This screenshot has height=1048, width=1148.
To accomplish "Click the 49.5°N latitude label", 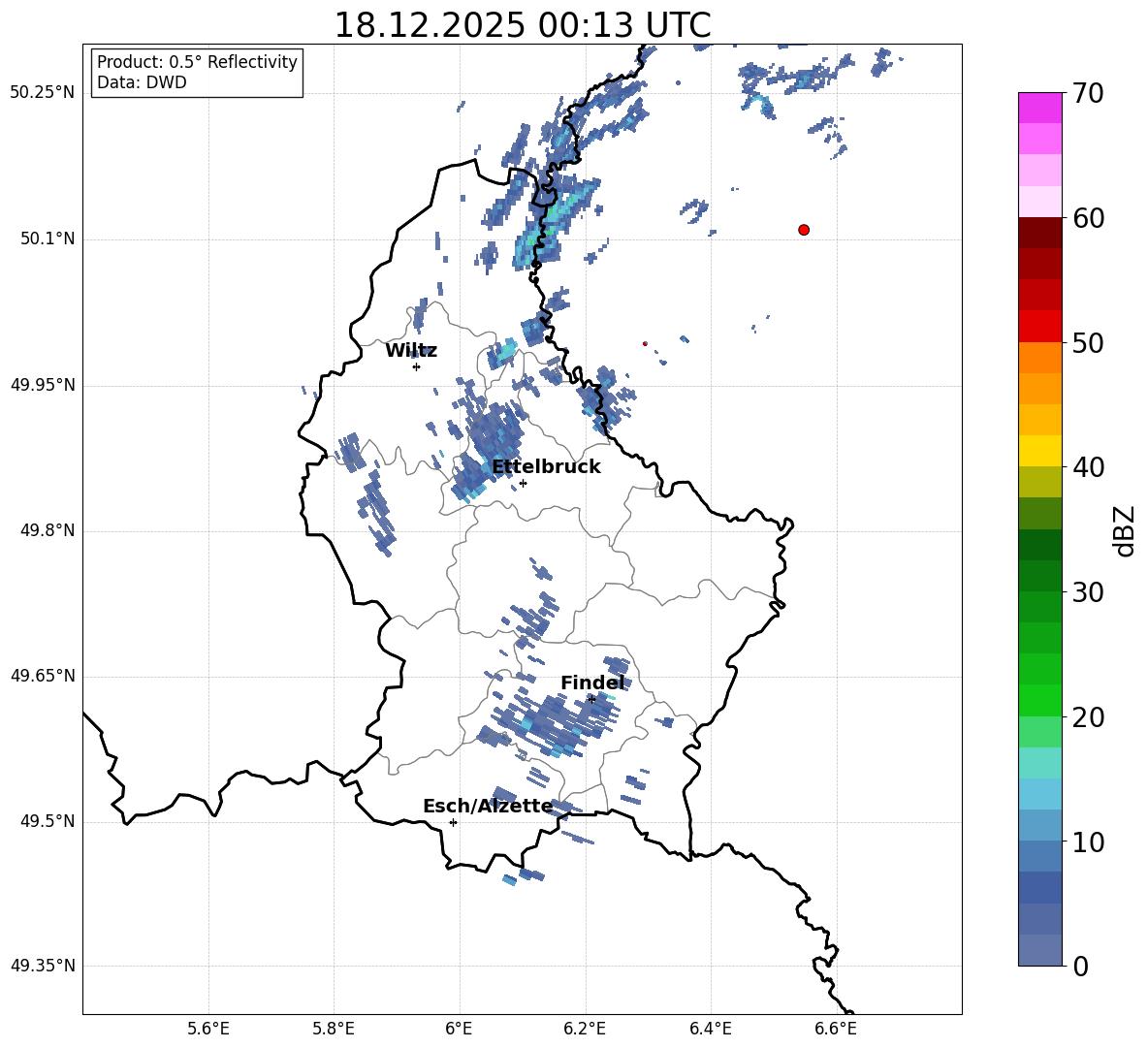I will click(48, 821).
